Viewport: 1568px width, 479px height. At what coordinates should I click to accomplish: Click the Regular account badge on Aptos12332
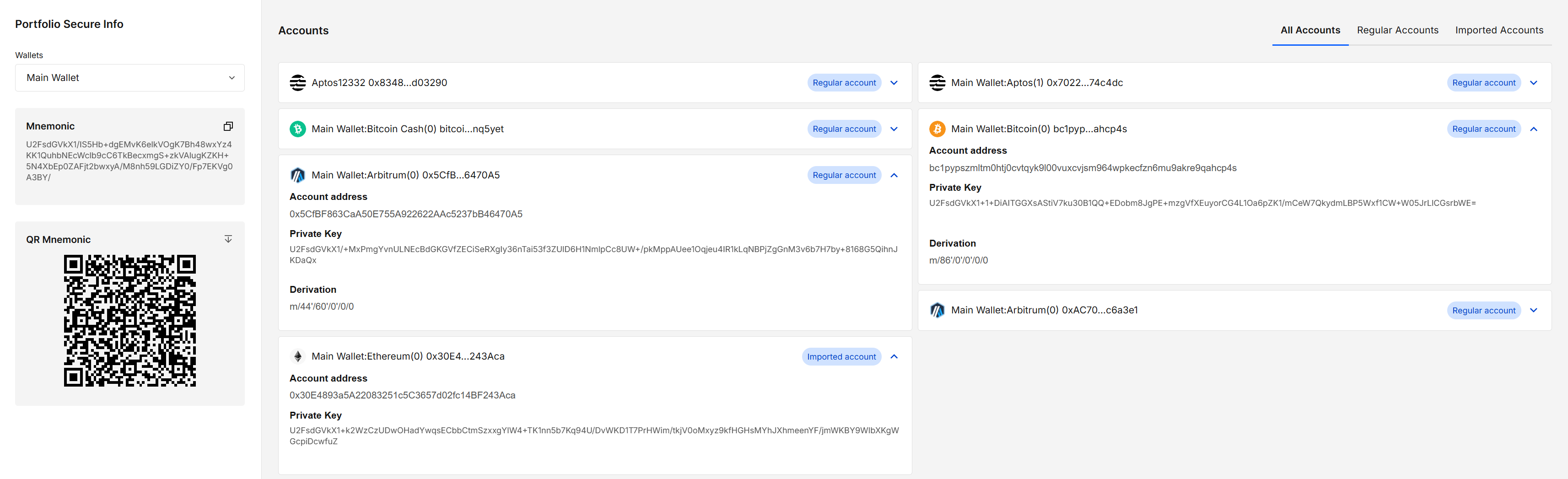pyautogui.click(x=844, y=82)
